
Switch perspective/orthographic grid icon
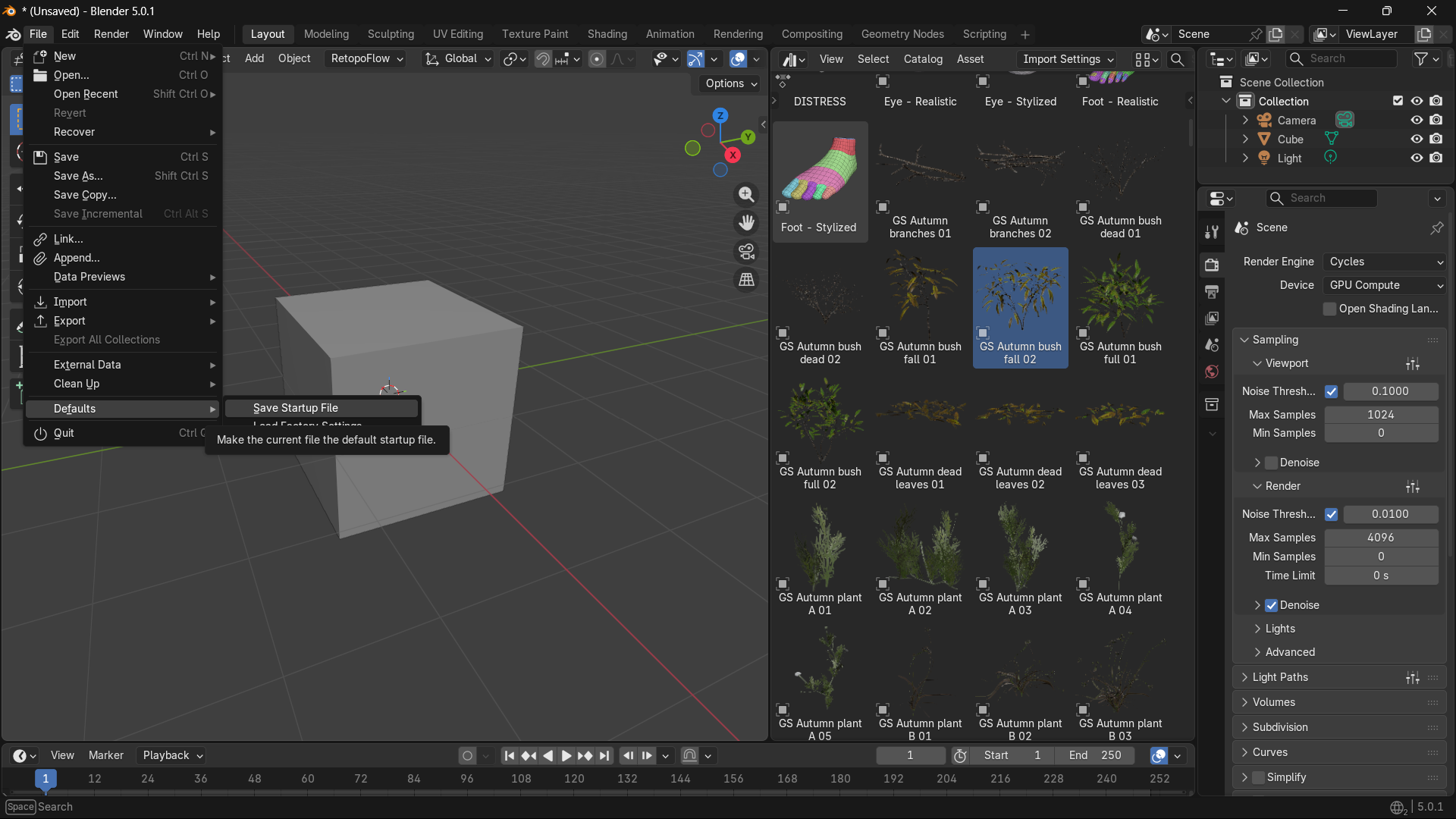747,280
